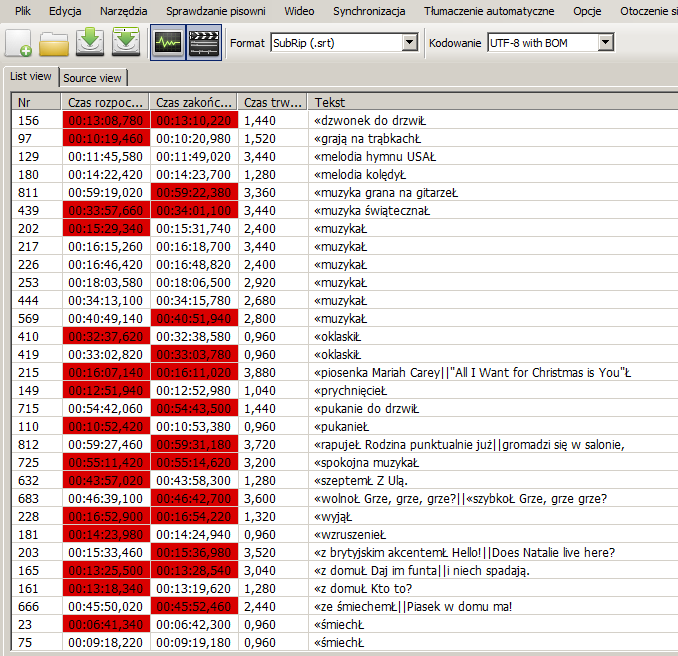Select row «melodia kolędyŁ

(x=345, y=175)
